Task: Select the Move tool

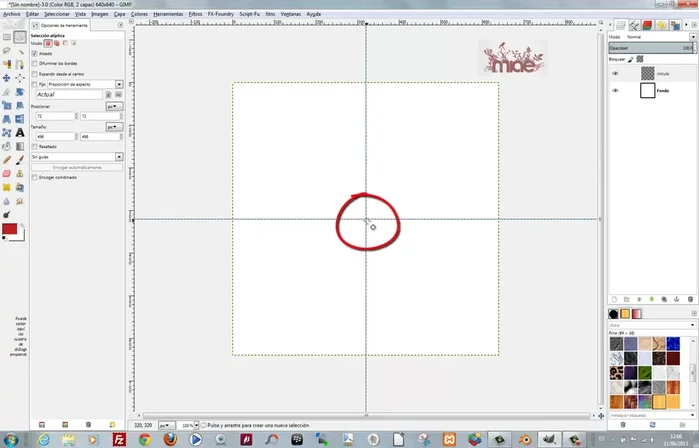Action: 7,77
